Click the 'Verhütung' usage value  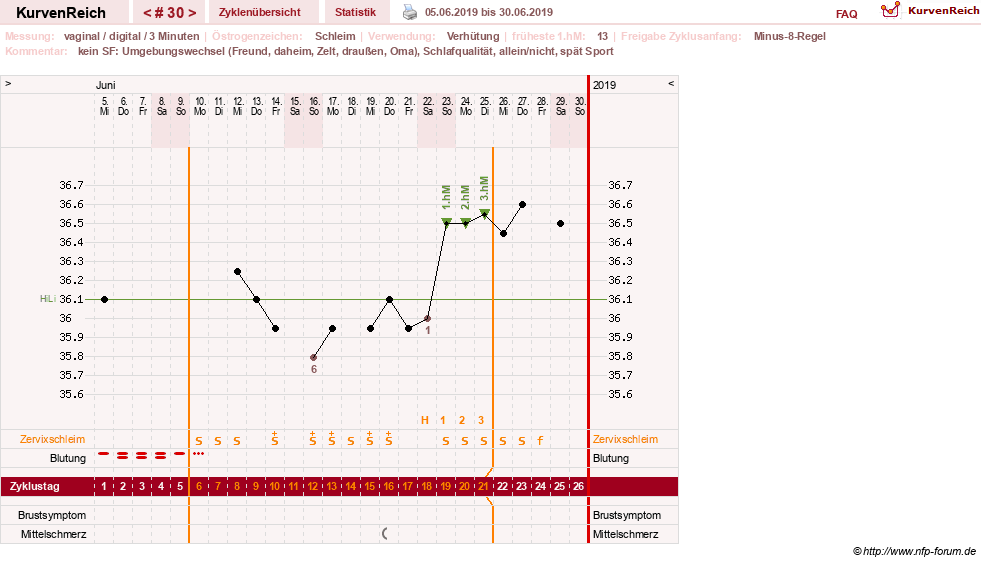coord(473,36)
